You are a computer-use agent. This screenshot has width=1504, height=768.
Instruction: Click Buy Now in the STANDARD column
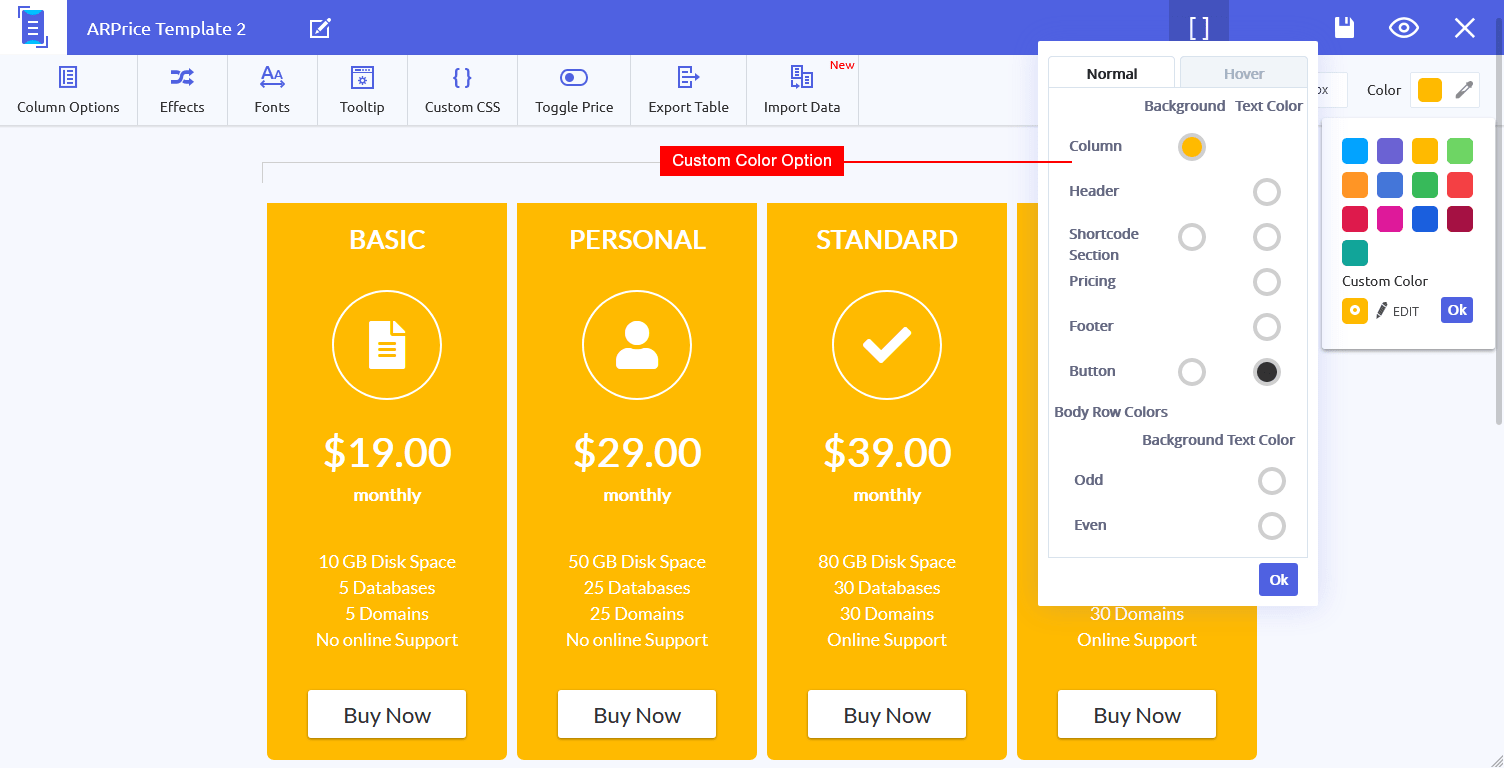(x=887, y=715)
